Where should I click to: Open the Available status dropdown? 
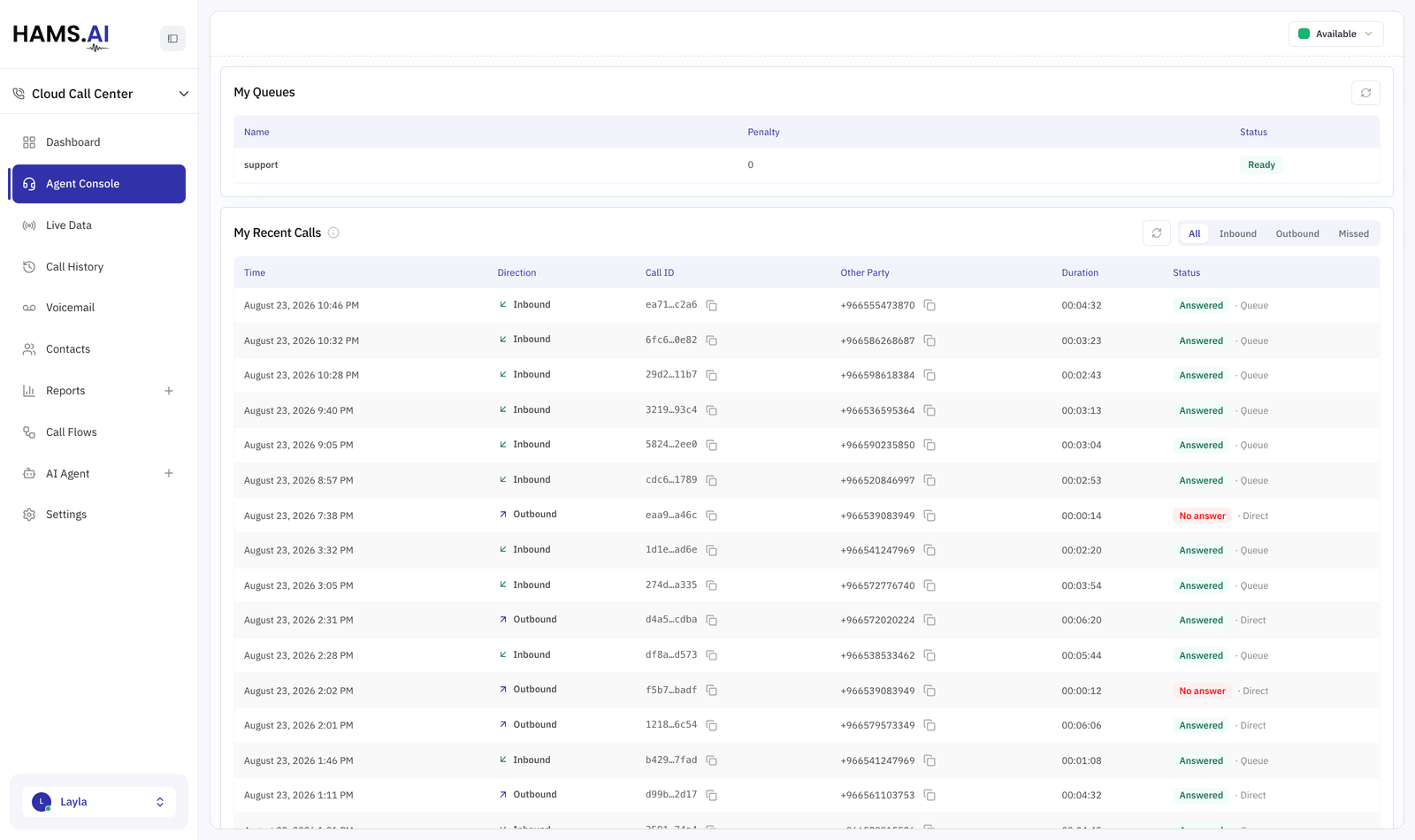coord(1335,34)
